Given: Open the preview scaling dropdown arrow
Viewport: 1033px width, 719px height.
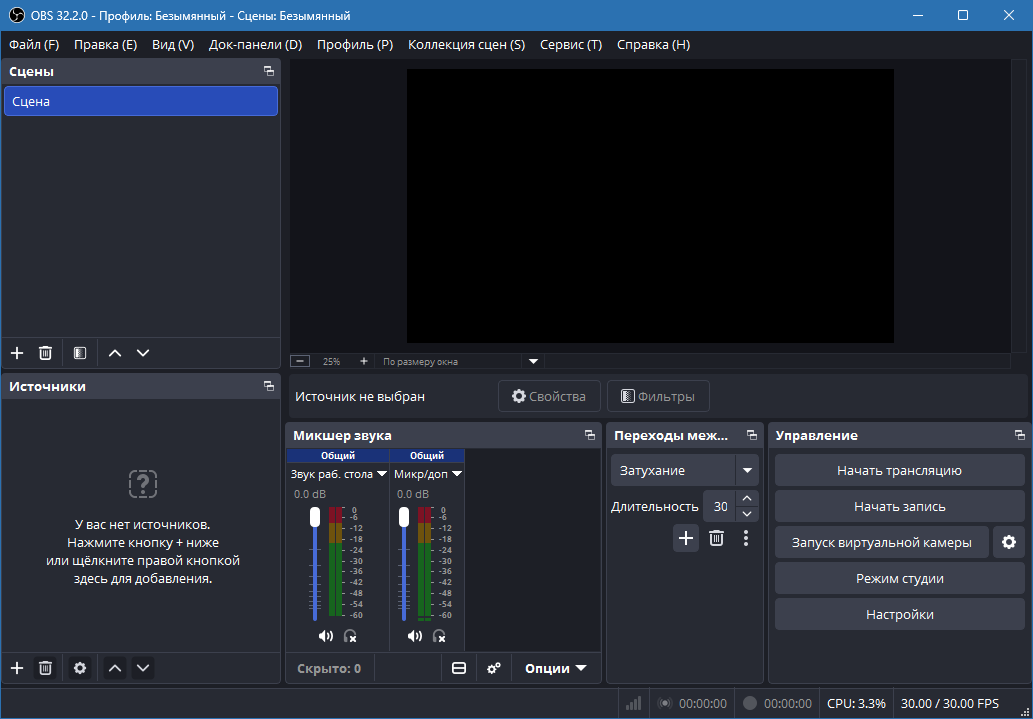Looking at the screenshot, I should [534, 361].
